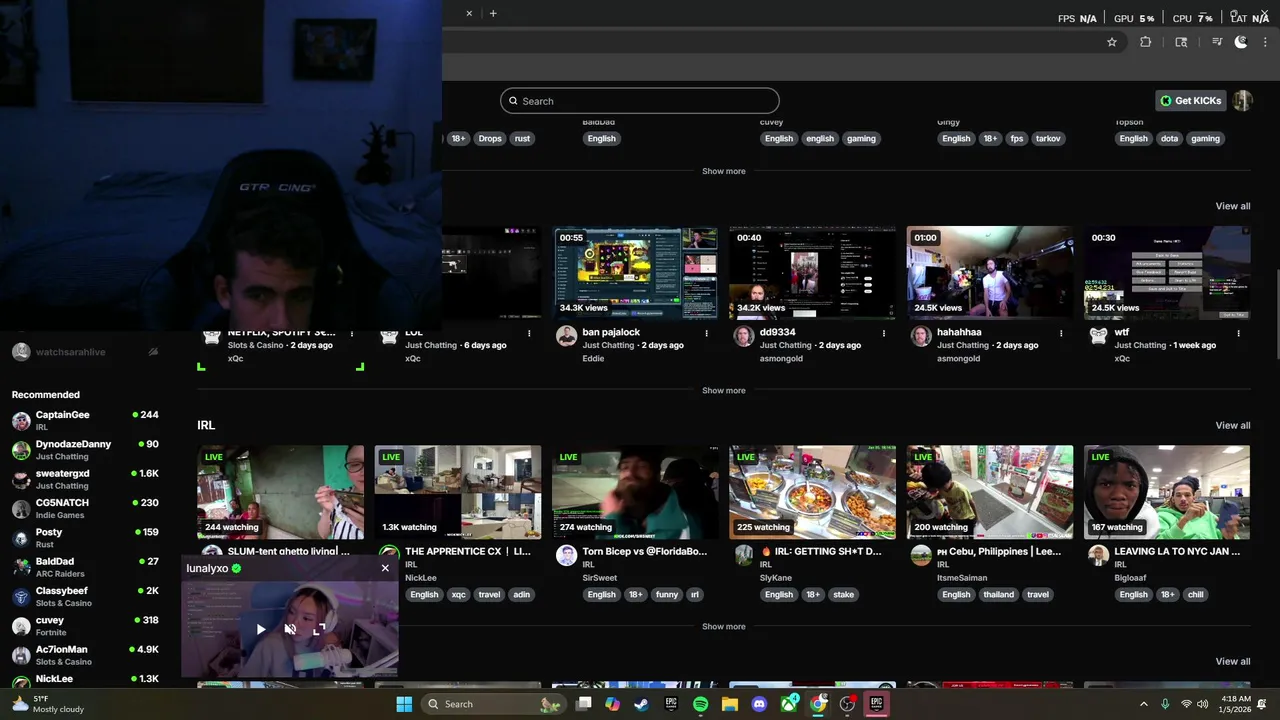
Task: Open Classybeef recommended channel
Action: click(85, 596)
